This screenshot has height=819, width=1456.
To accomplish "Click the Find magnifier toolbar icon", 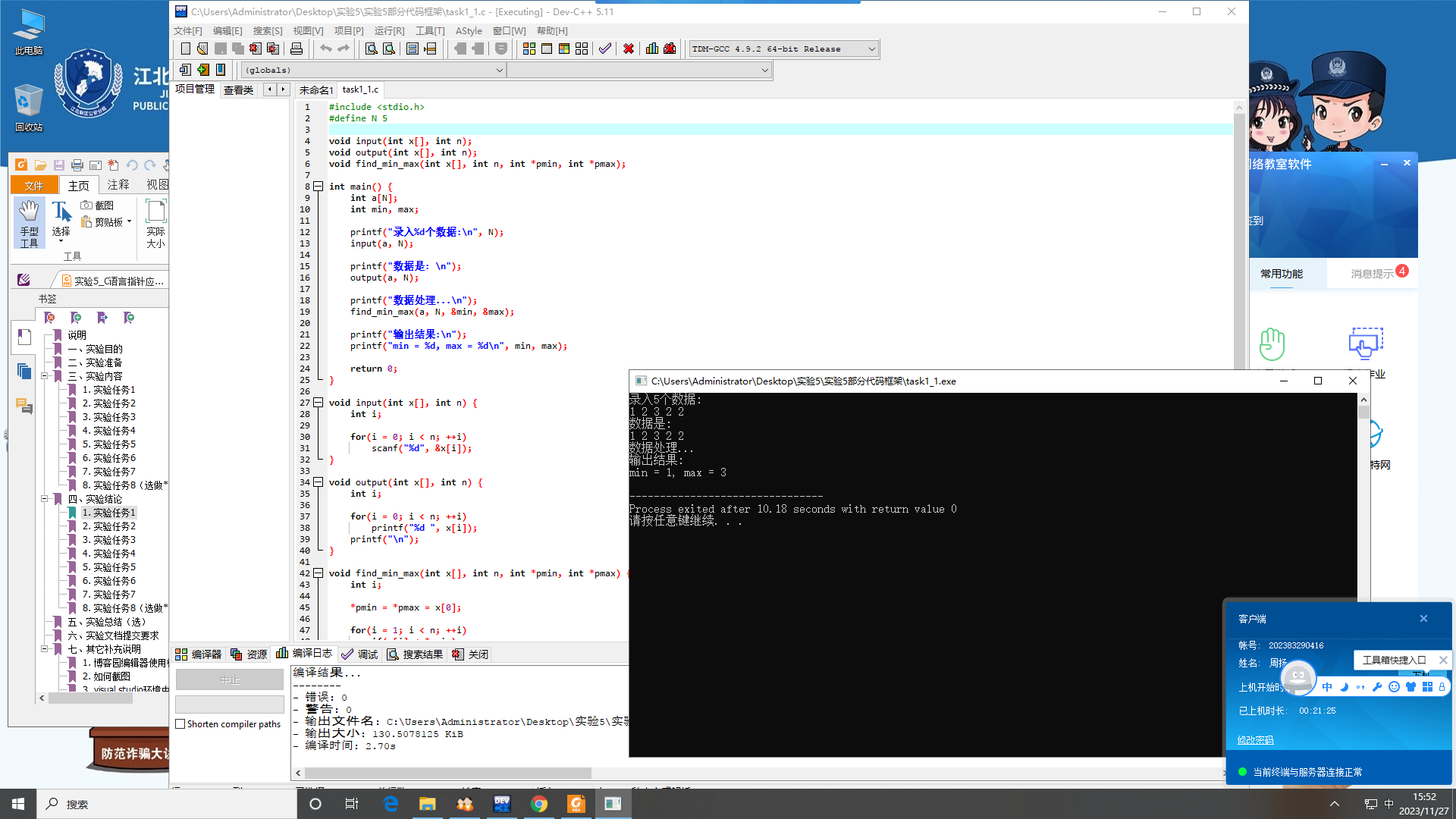I will tap(372, 49).
